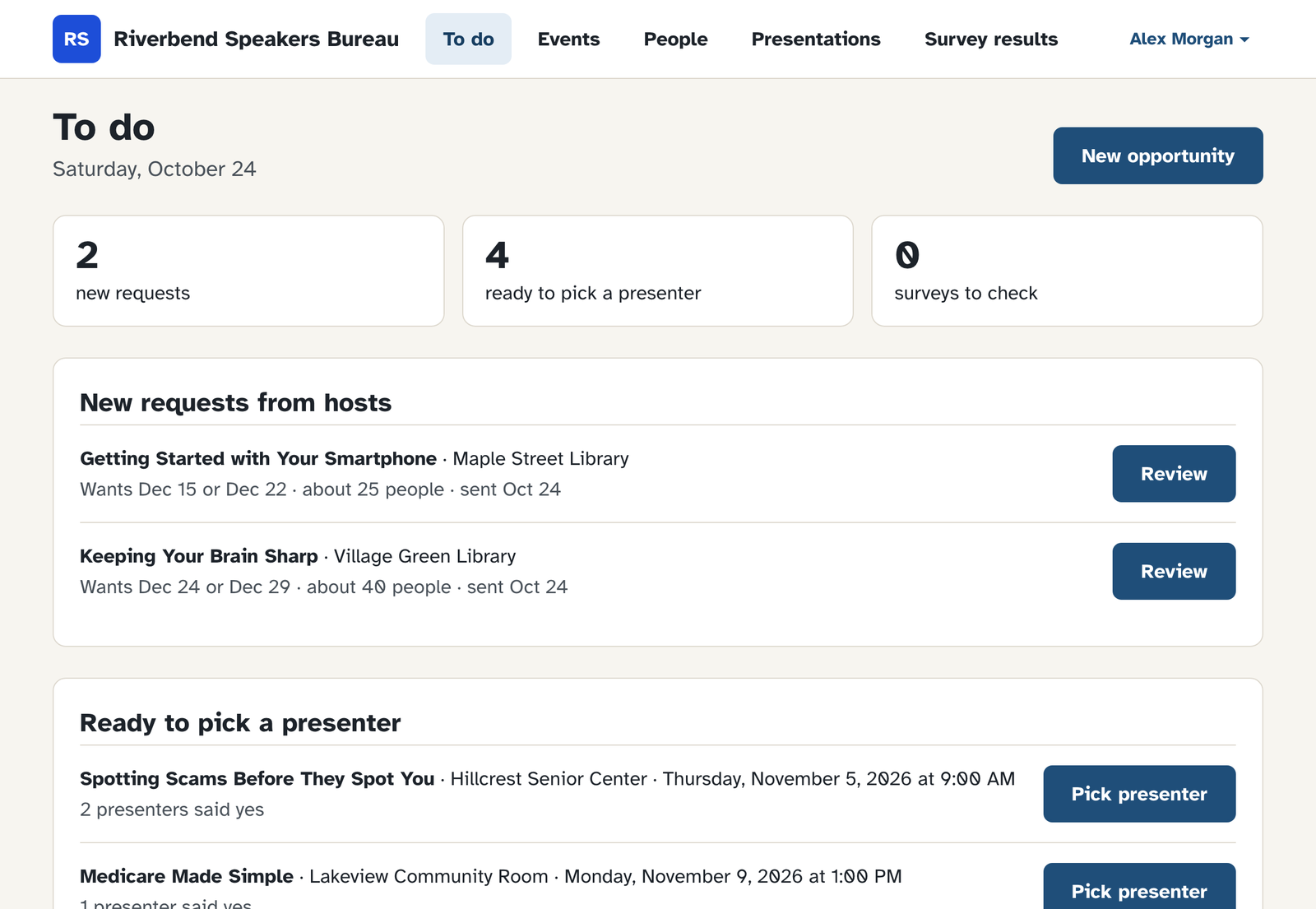Create a New opportunity

pyautogui.click(x=1158, y=155)
